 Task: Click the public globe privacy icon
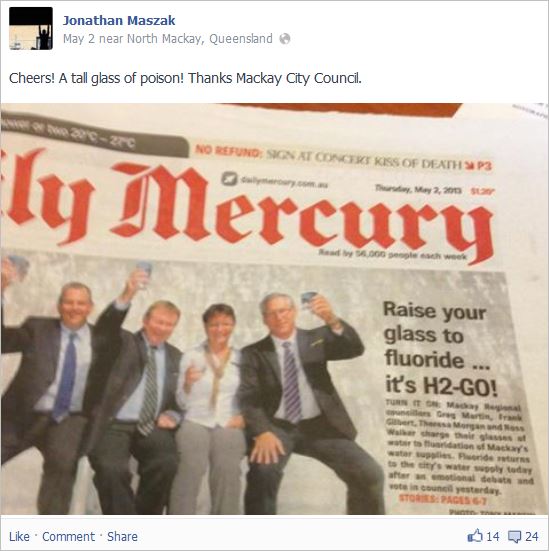tap(285, 39)
